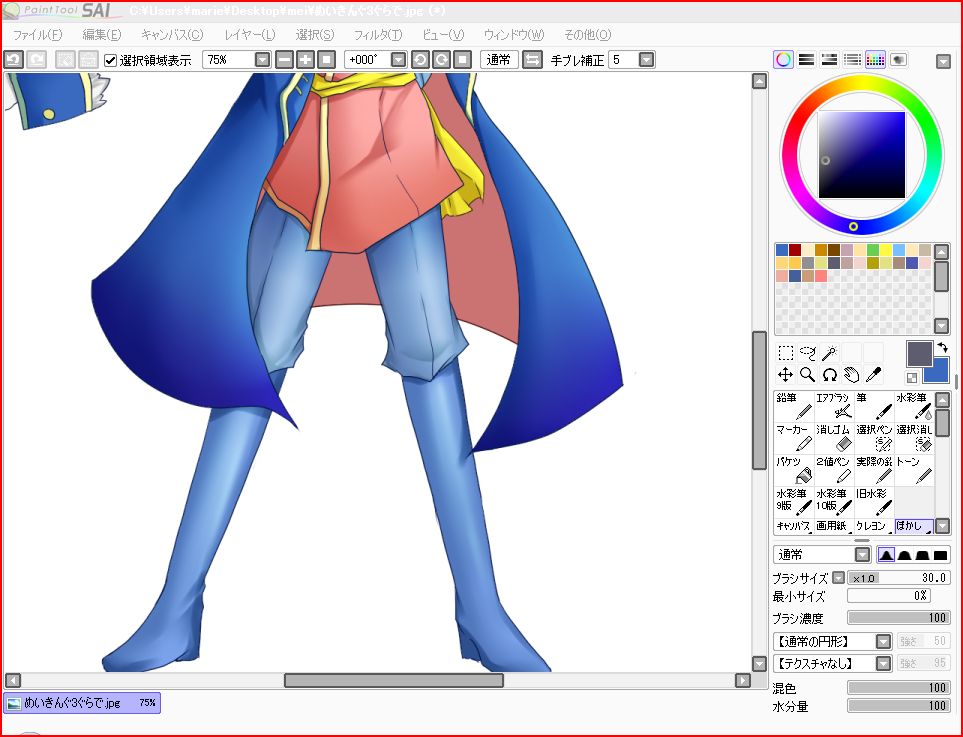
Task: Click the redo arrow icon in toolbar
Action: coord(37,60)
